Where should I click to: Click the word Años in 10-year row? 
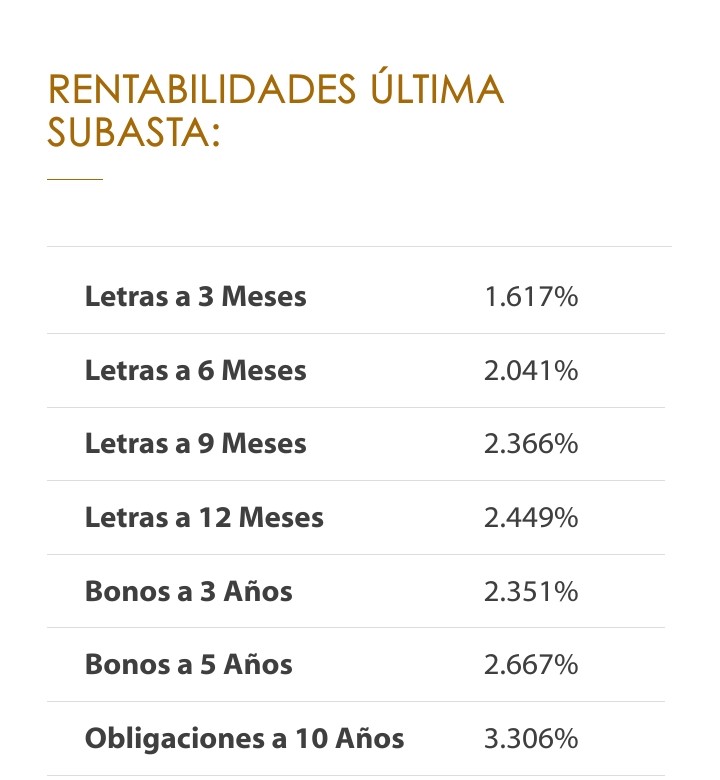[370, 737]
